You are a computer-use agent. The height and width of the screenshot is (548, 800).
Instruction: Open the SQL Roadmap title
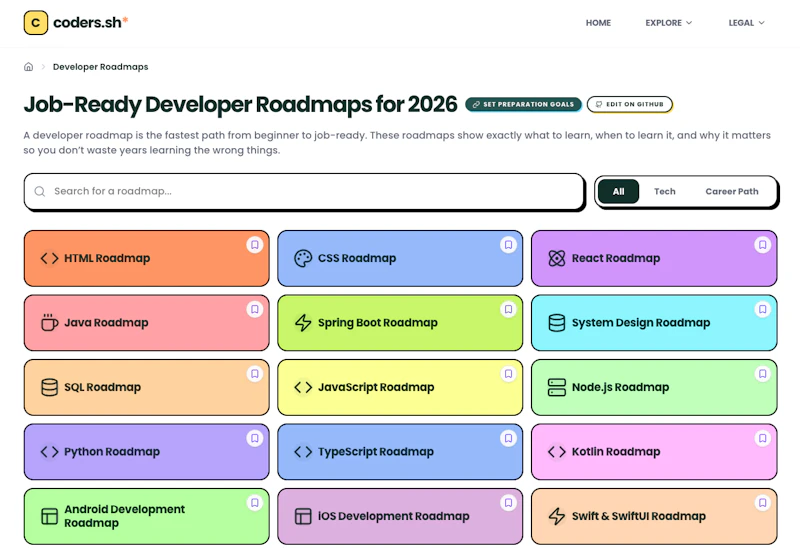(103, 387)
